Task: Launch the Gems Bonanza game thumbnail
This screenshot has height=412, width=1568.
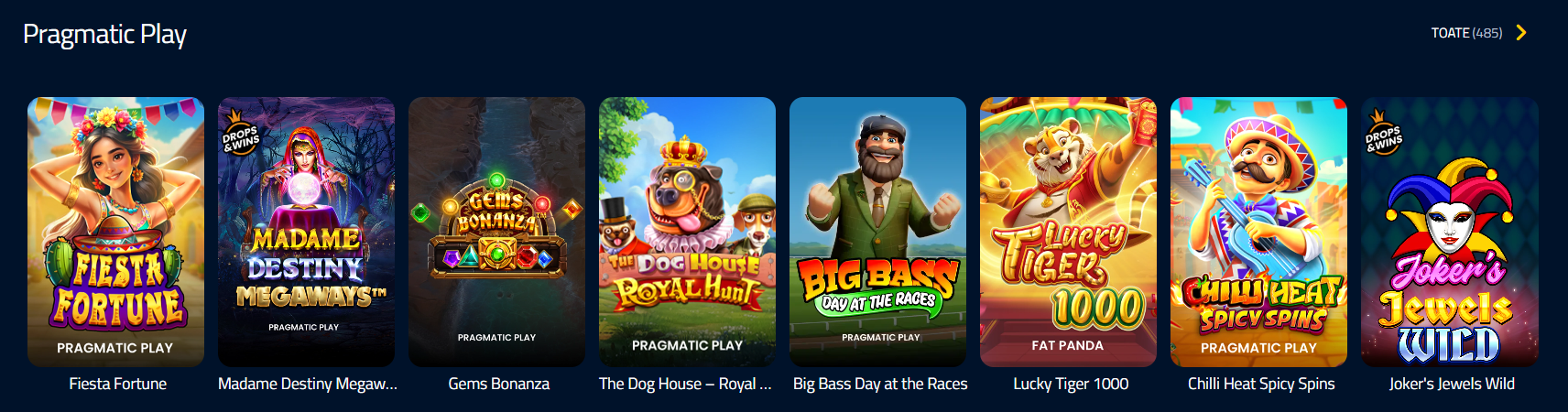Action: pos(497,232)
